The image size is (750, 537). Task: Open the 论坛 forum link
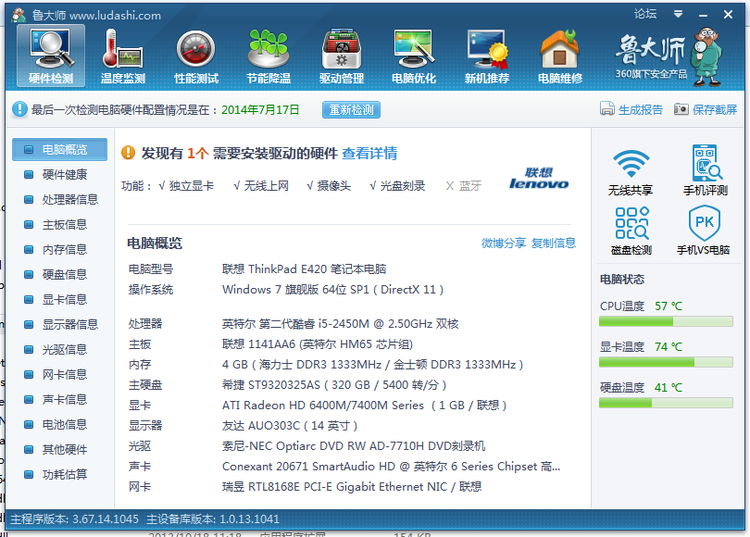coord(645,14)
